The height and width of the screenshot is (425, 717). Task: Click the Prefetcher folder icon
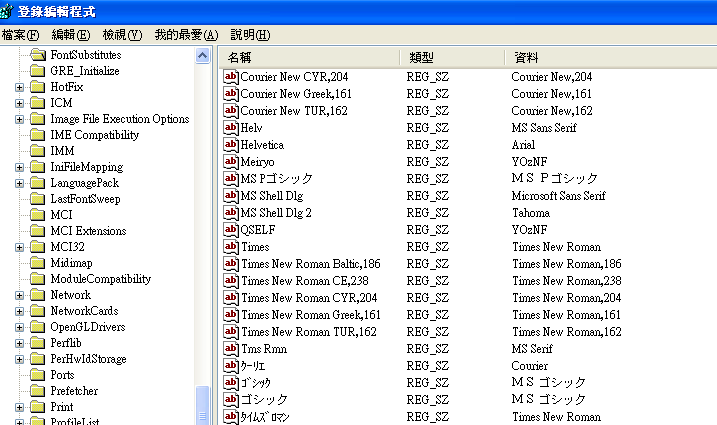click(37, 391)
